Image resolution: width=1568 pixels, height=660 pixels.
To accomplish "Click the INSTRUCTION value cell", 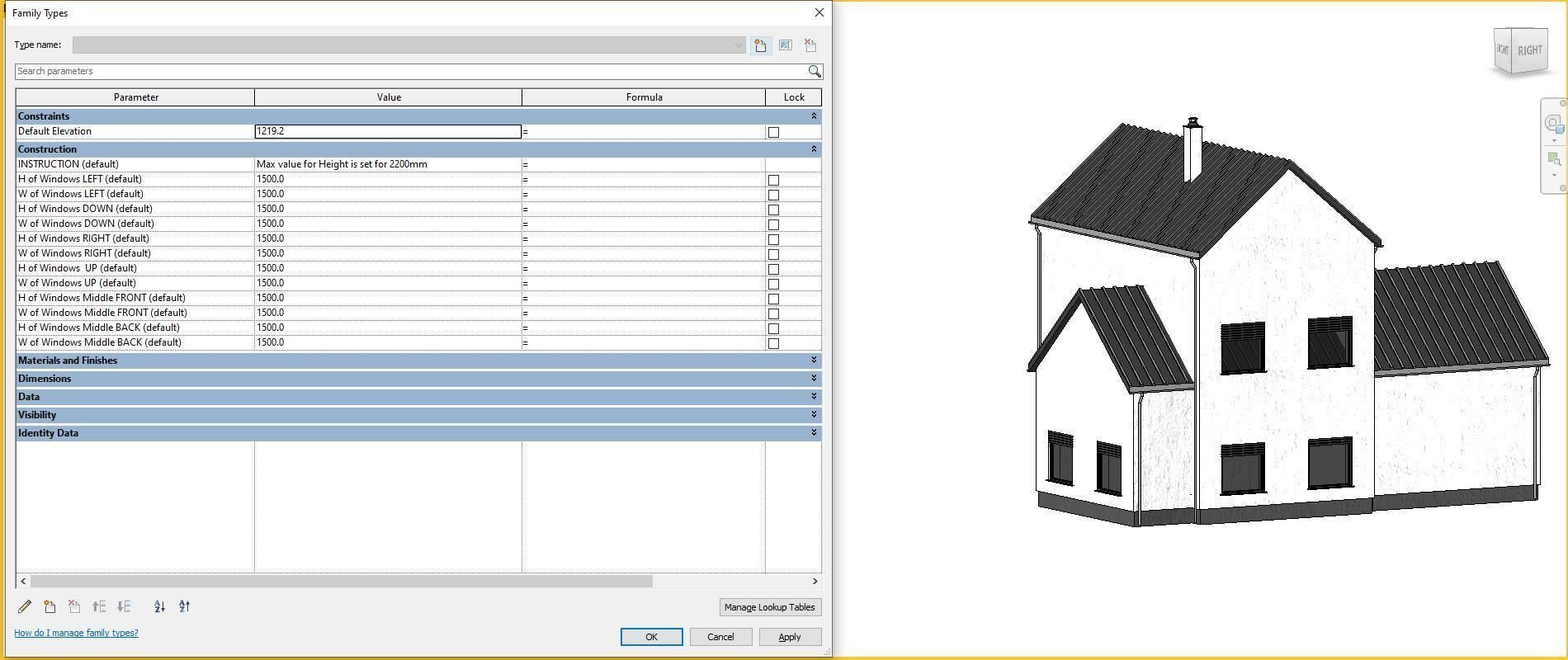I will (x=388, y=164).
